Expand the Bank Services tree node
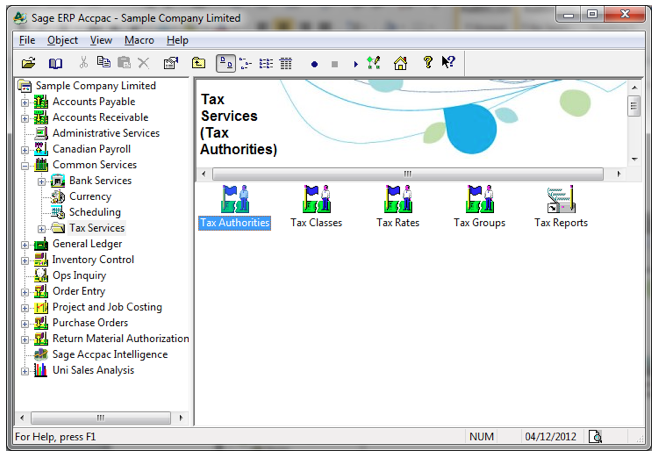The image size is (659, 459). click(x=42, y=182)
